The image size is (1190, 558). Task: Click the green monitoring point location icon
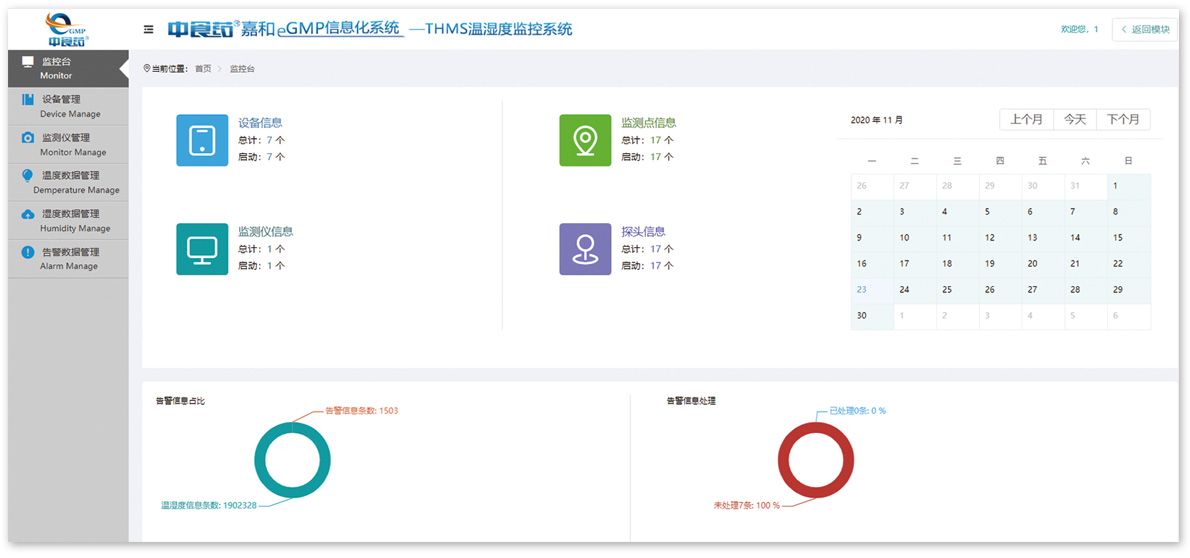click(x=585, y=140)
